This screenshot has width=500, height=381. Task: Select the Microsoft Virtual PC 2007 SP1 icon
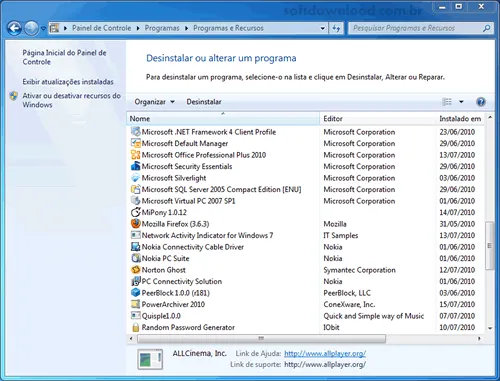[x=135, y=201]
